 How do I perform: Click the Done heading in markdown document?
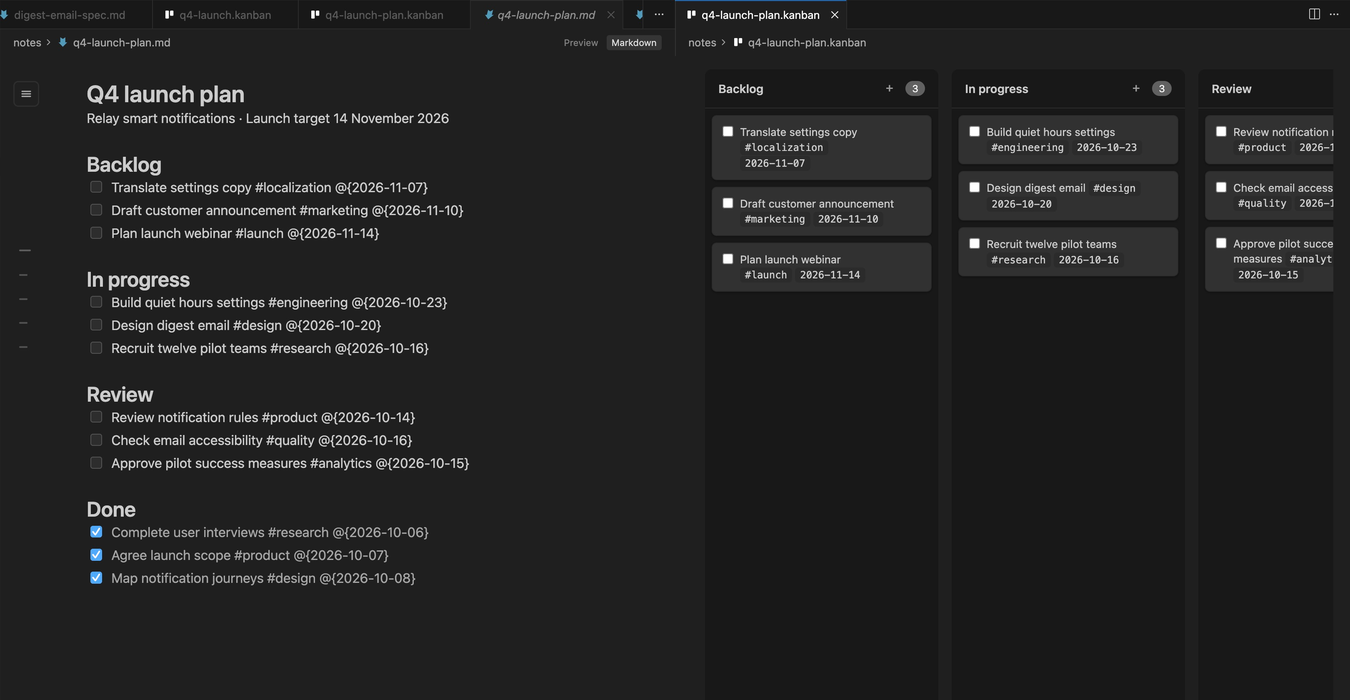(x=111, y=509)
